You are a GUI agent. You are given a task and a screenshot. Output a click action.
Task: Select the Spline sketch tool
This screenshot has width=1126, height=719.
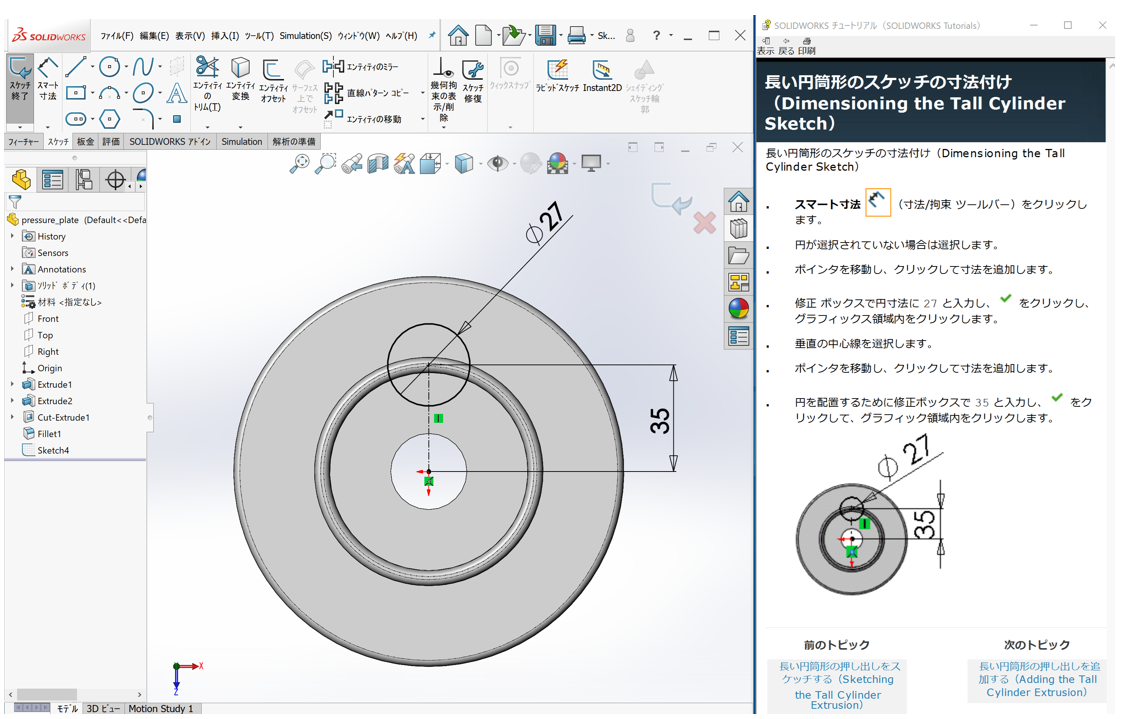point(143,67)
